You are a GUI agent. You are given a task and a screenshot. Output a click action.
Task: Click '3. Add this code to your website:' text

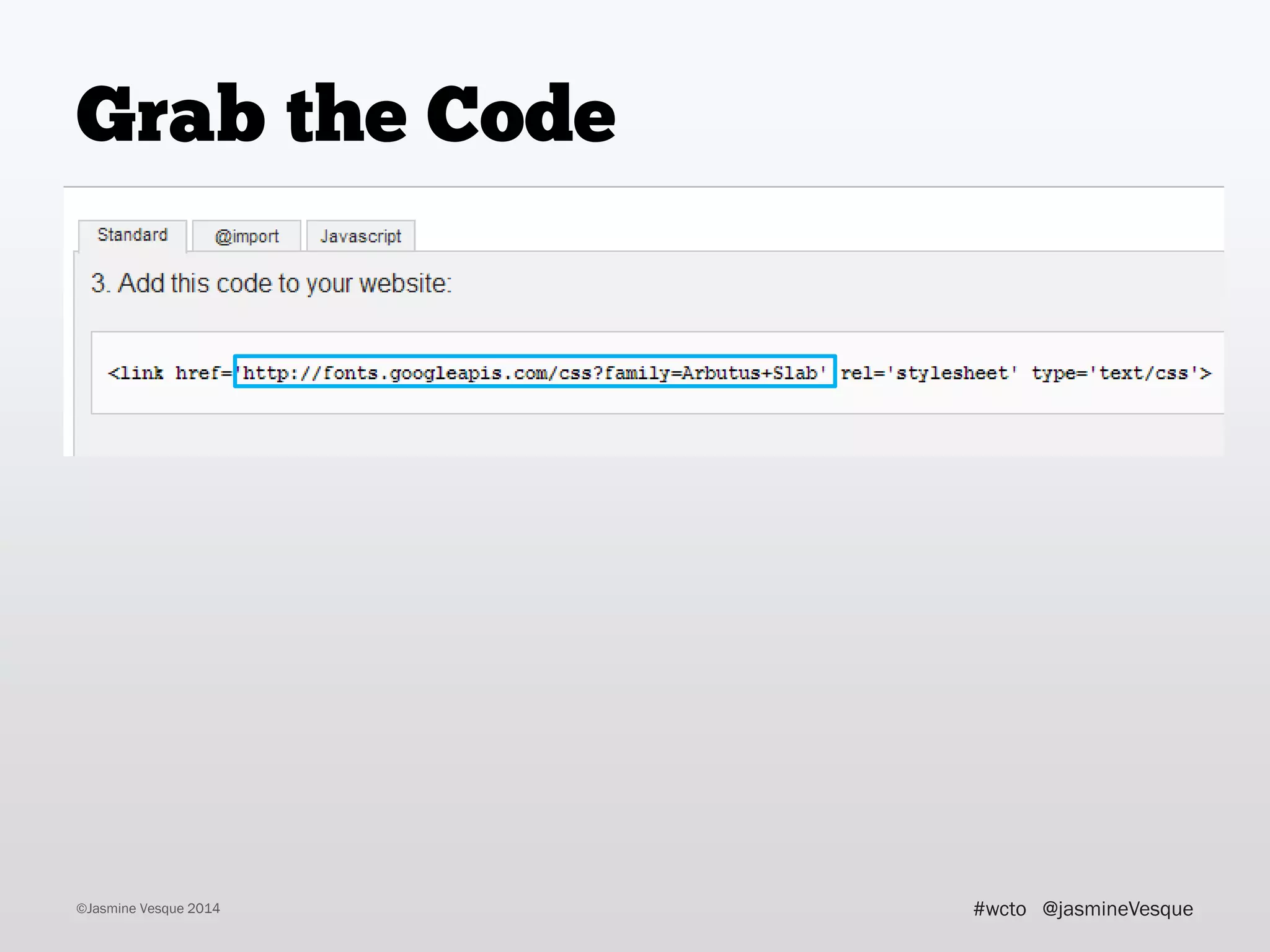pos(272,283)
